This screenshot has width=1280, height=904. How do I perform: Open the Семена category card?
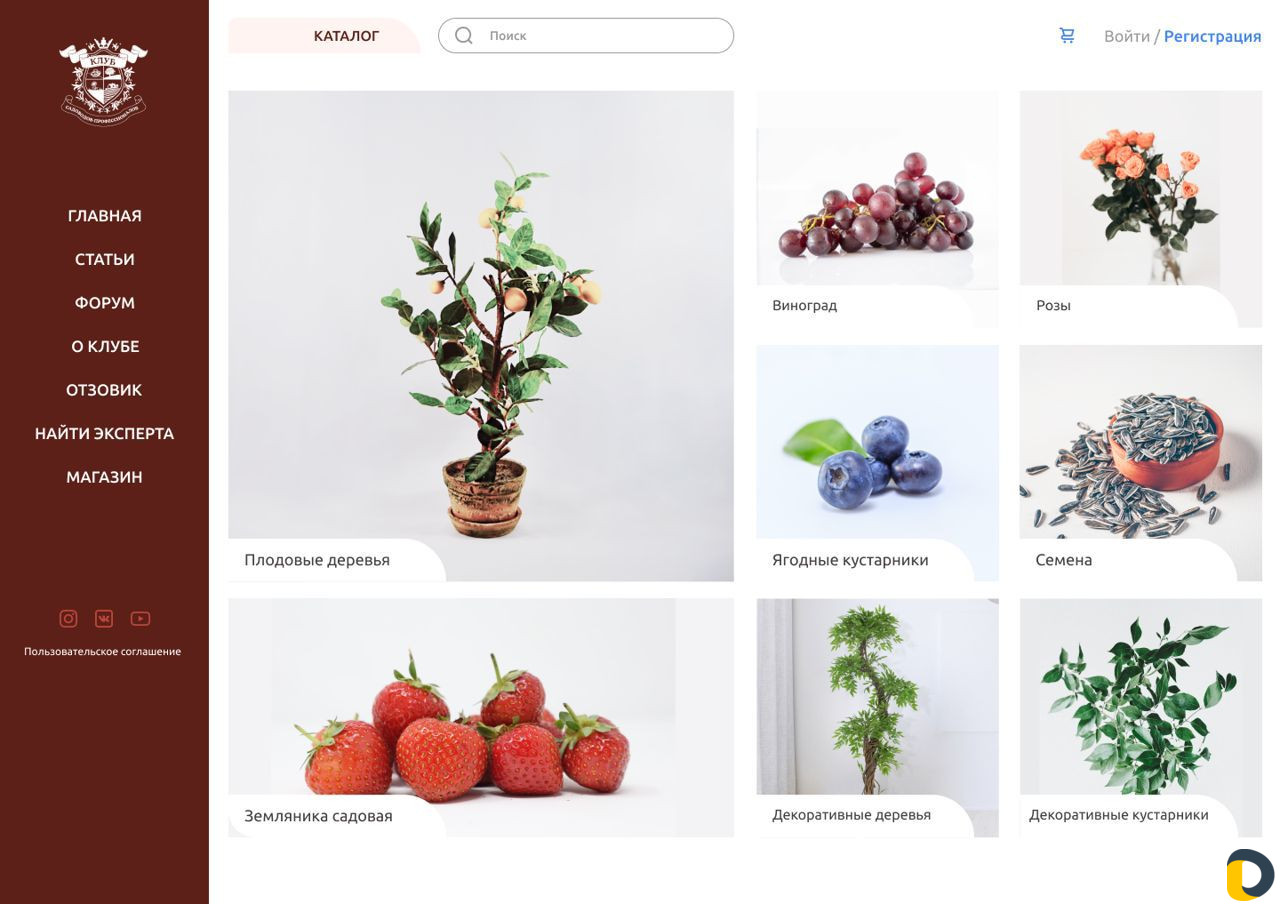1140,463
